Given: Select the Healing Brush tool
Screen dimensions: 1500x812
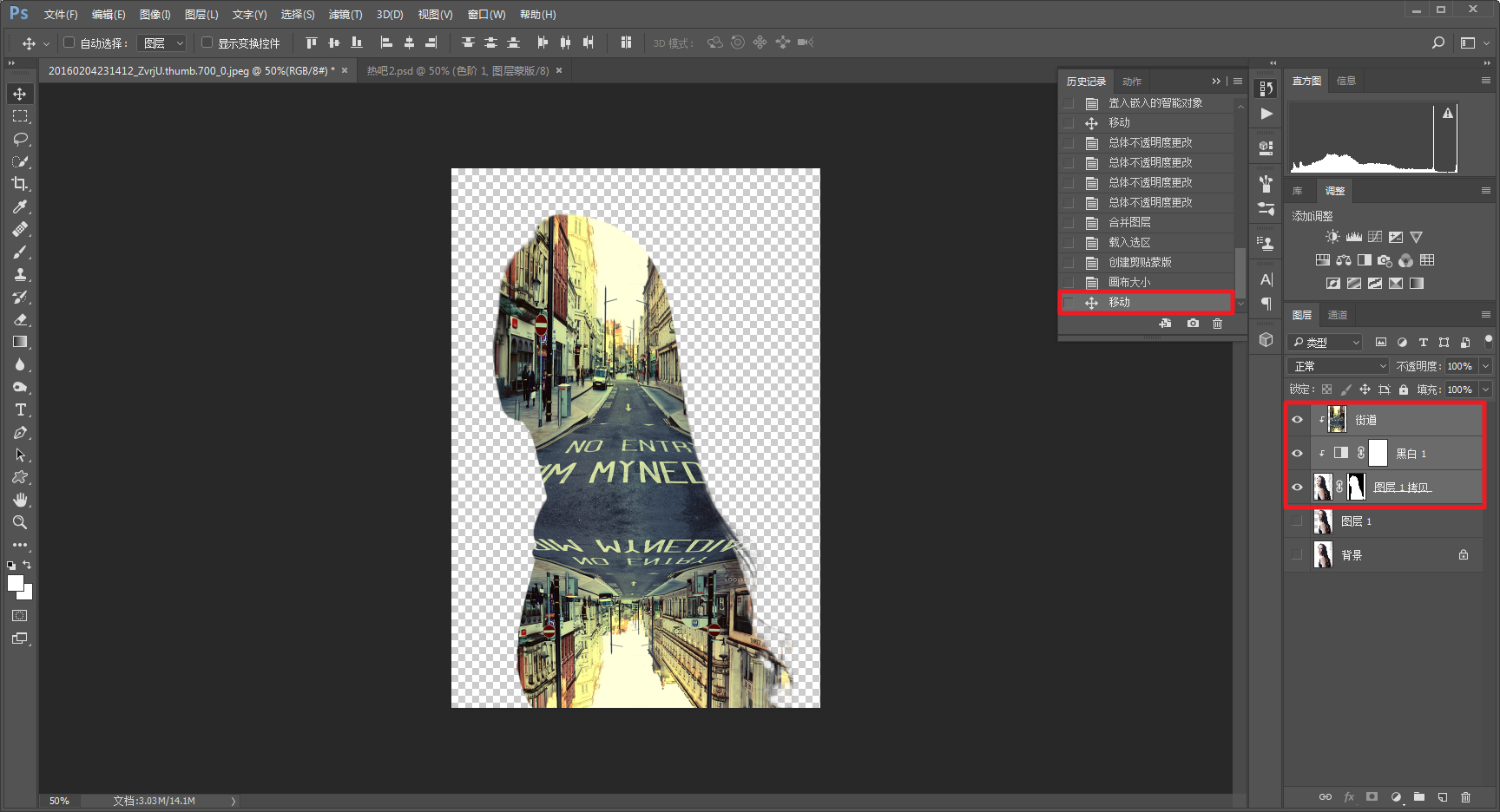Looking at the screenshot, I should point(20,229).
